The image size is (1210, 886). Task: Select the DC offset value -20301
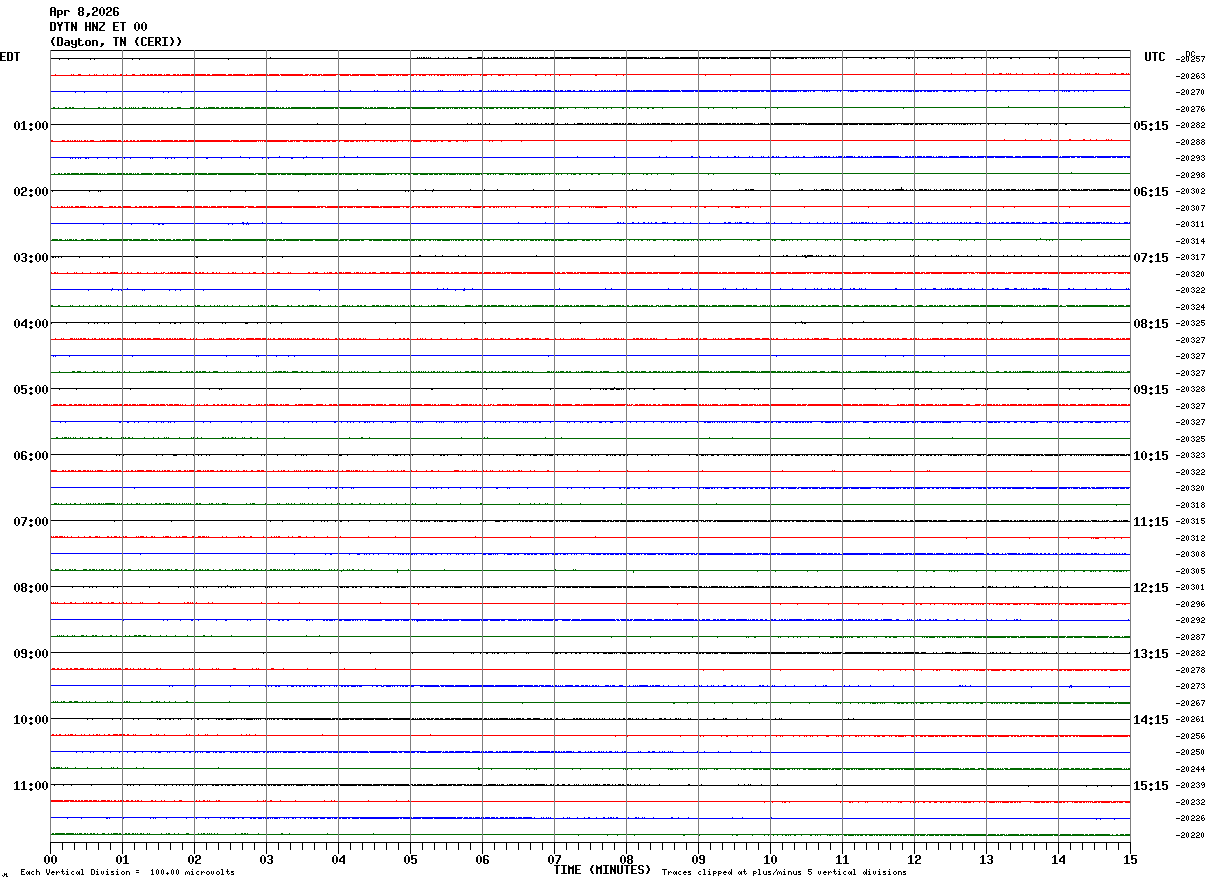point(1191,588)
